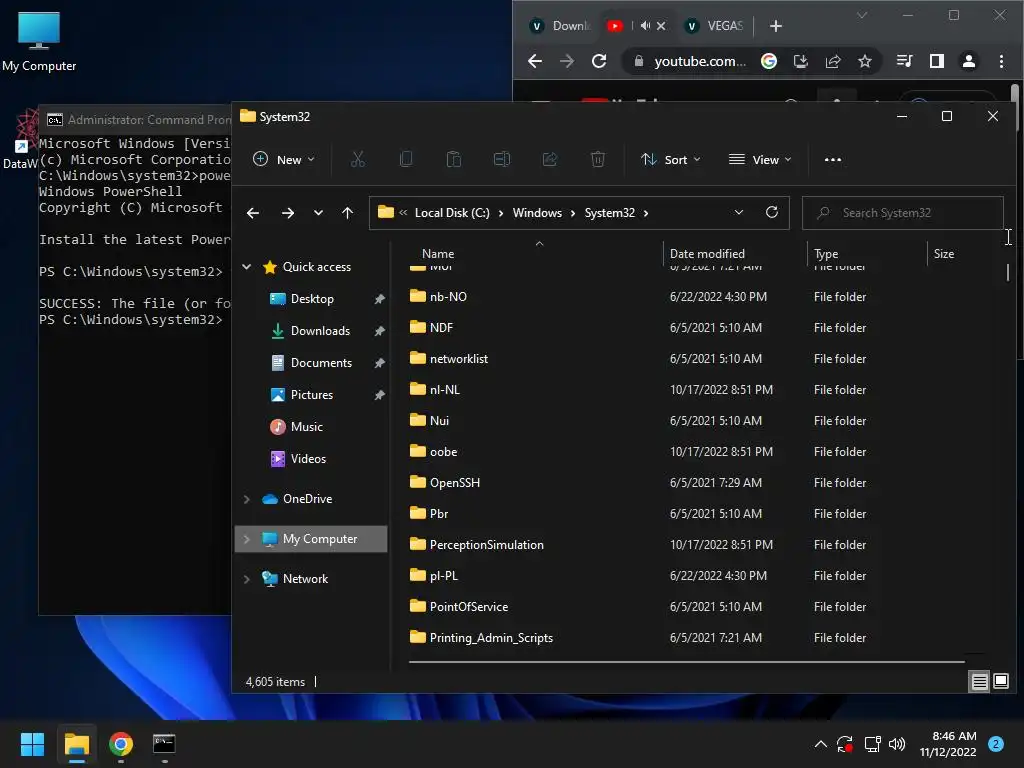Select Documents in Quick access
Viewport: 1024px width, 768px height.
(321, 362)
